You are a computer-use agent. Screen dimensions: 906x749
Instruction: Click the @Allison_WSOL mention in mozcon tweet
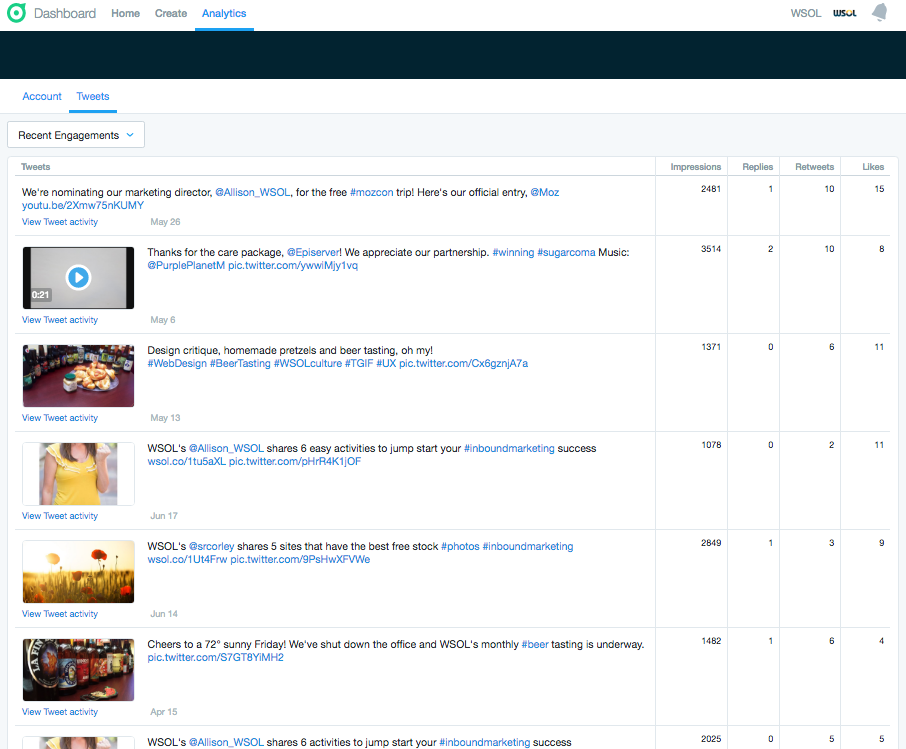(x=253, y=192)
